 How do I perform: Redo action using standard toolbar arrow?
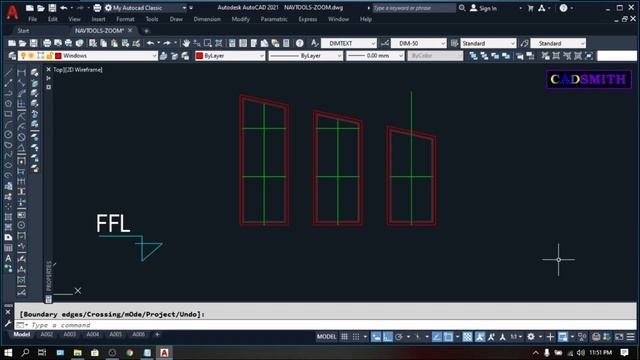(x=167, y=43)
